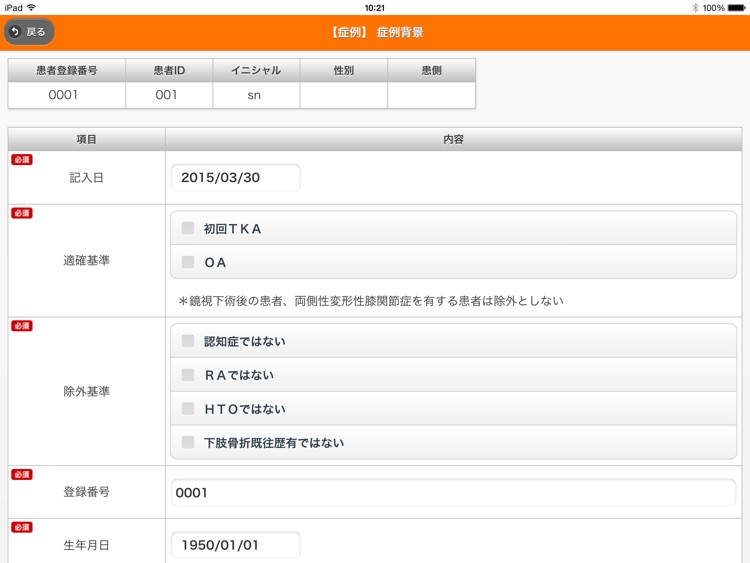Tap the イニシャル column header

click(256, 70)
